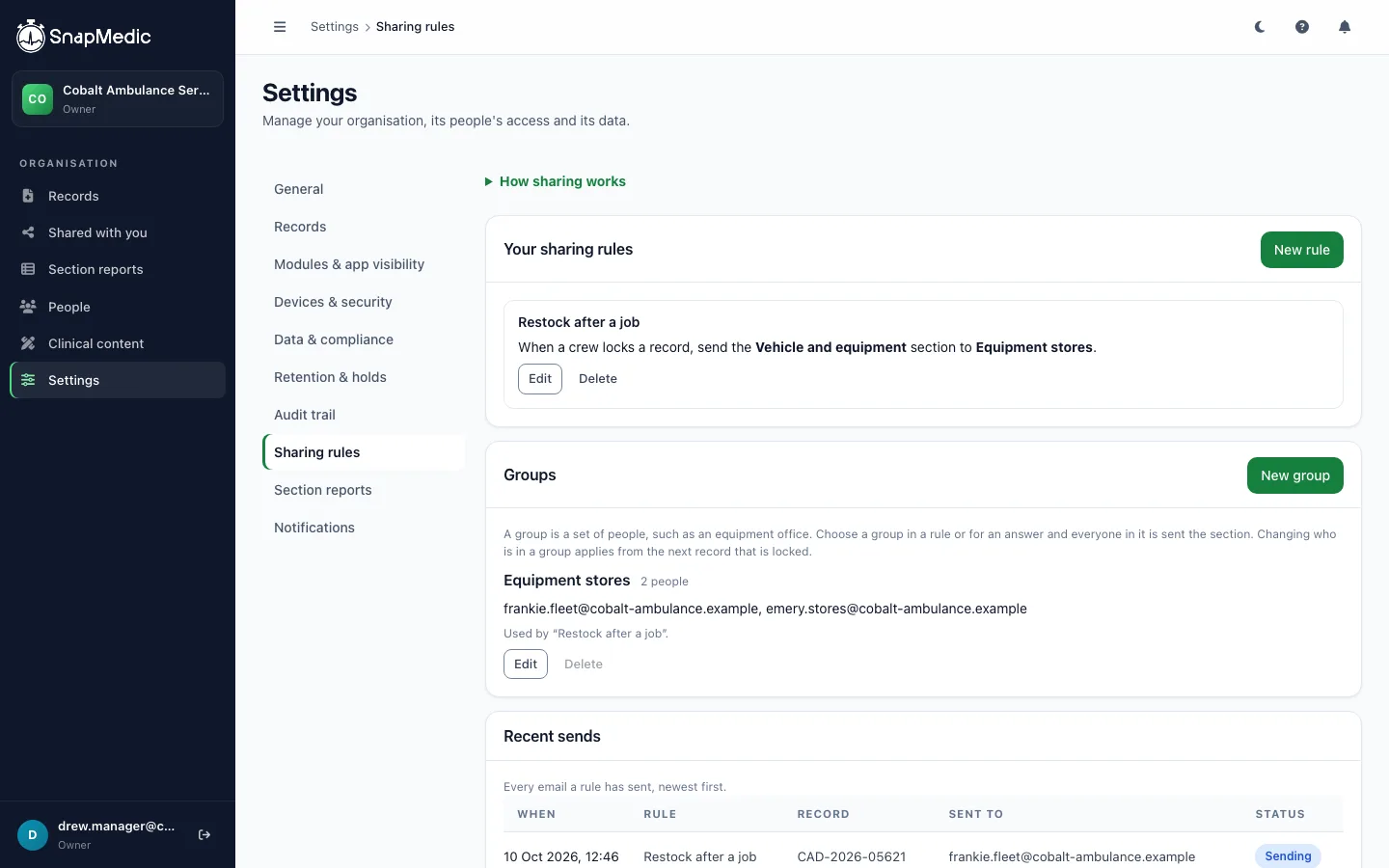Create a New group

click(1295, 475)
